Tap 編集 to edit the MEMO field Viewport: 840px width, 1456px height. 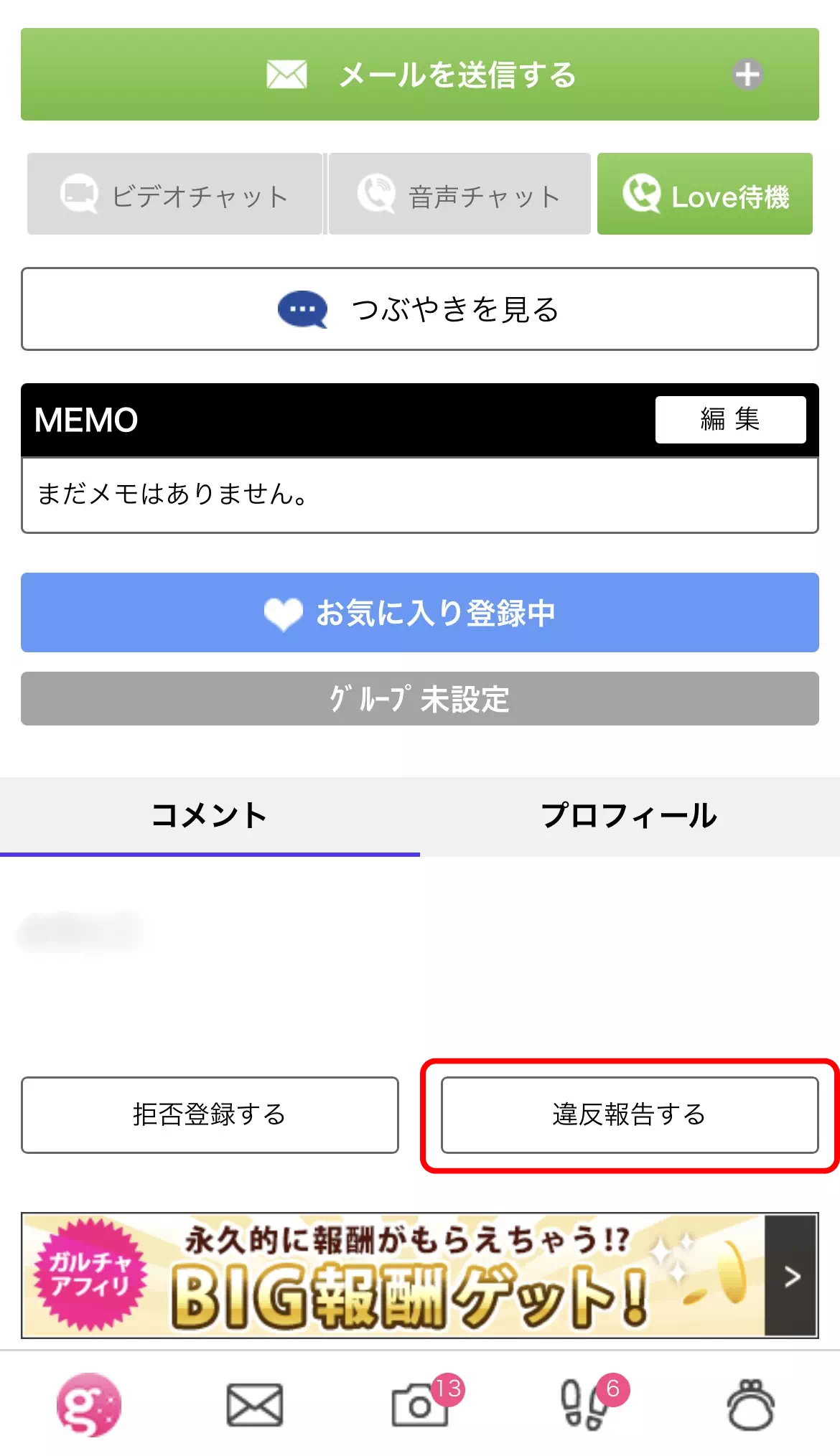pos(729,419)
